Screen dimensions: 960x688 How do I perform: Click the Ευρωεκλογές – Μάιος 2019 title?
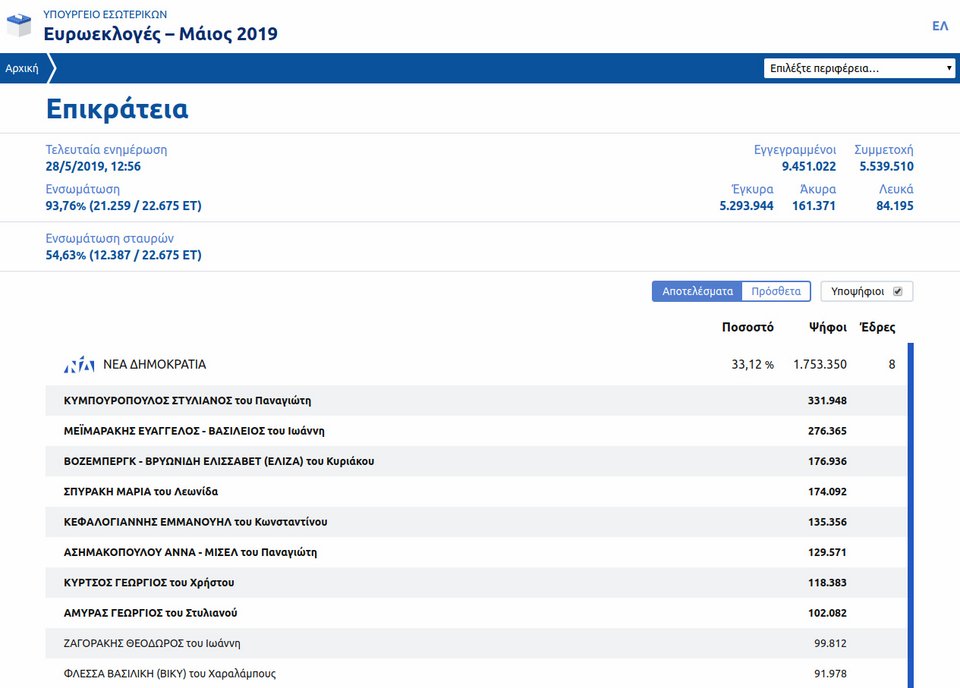coord(160,34)
